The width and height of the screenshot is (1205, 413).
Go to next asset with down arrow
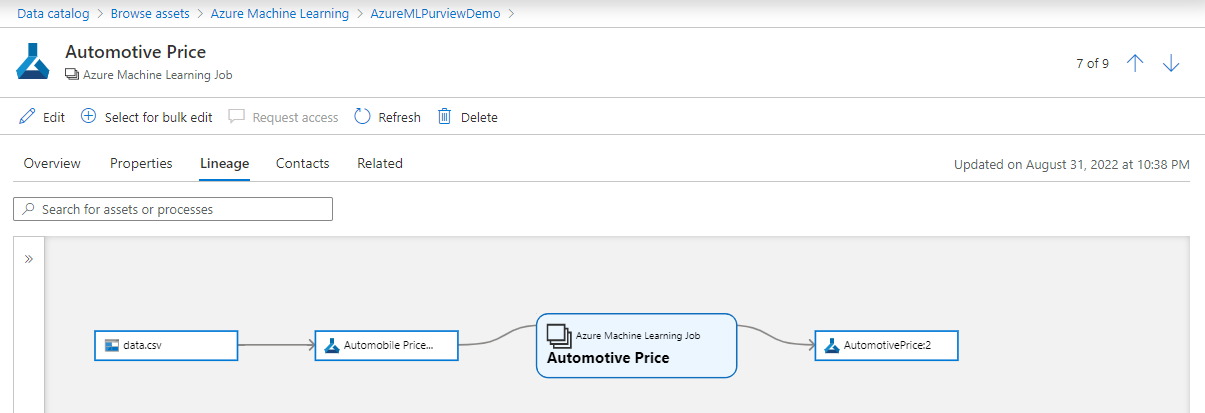(x=1171, y=63)
